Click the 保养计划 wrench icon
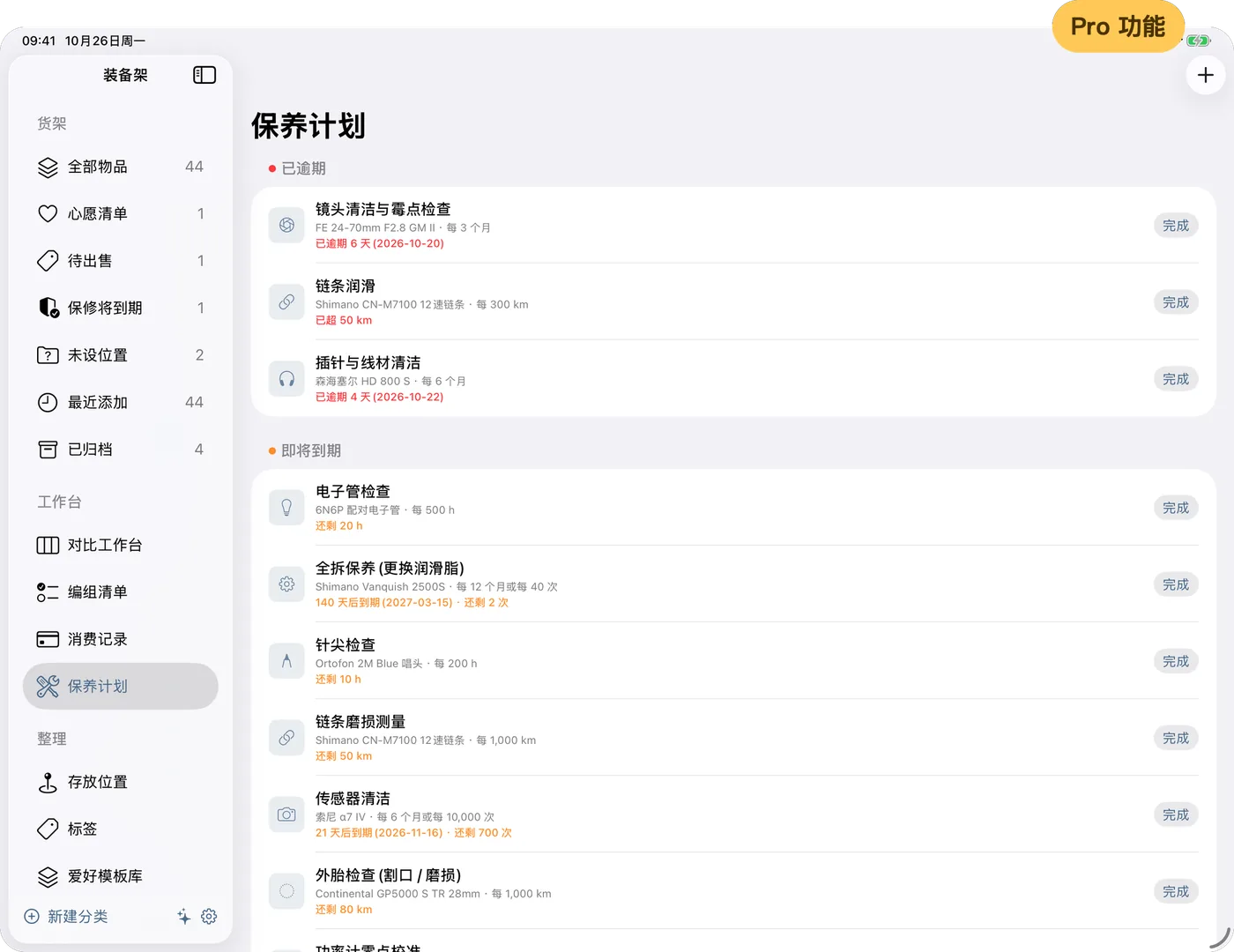 (48, 686)
